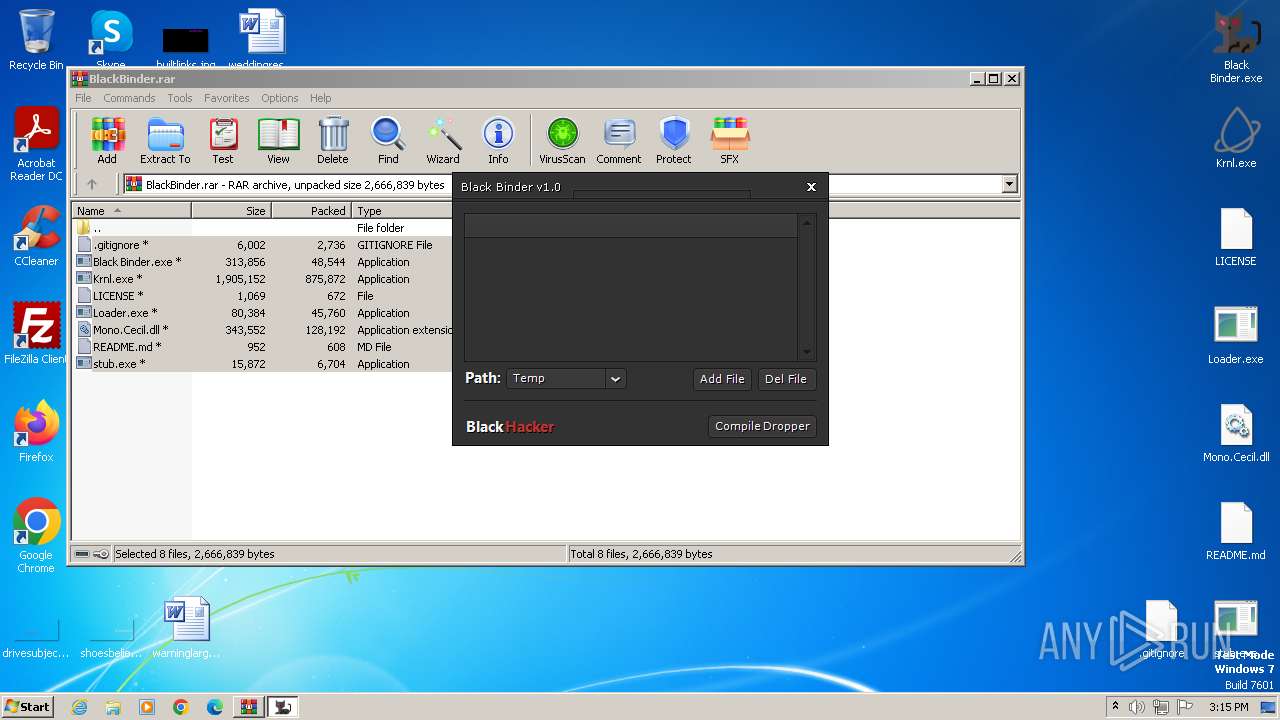Select stub.exe row in archive list
1280x720 pixels.
[x=262, y=364]
